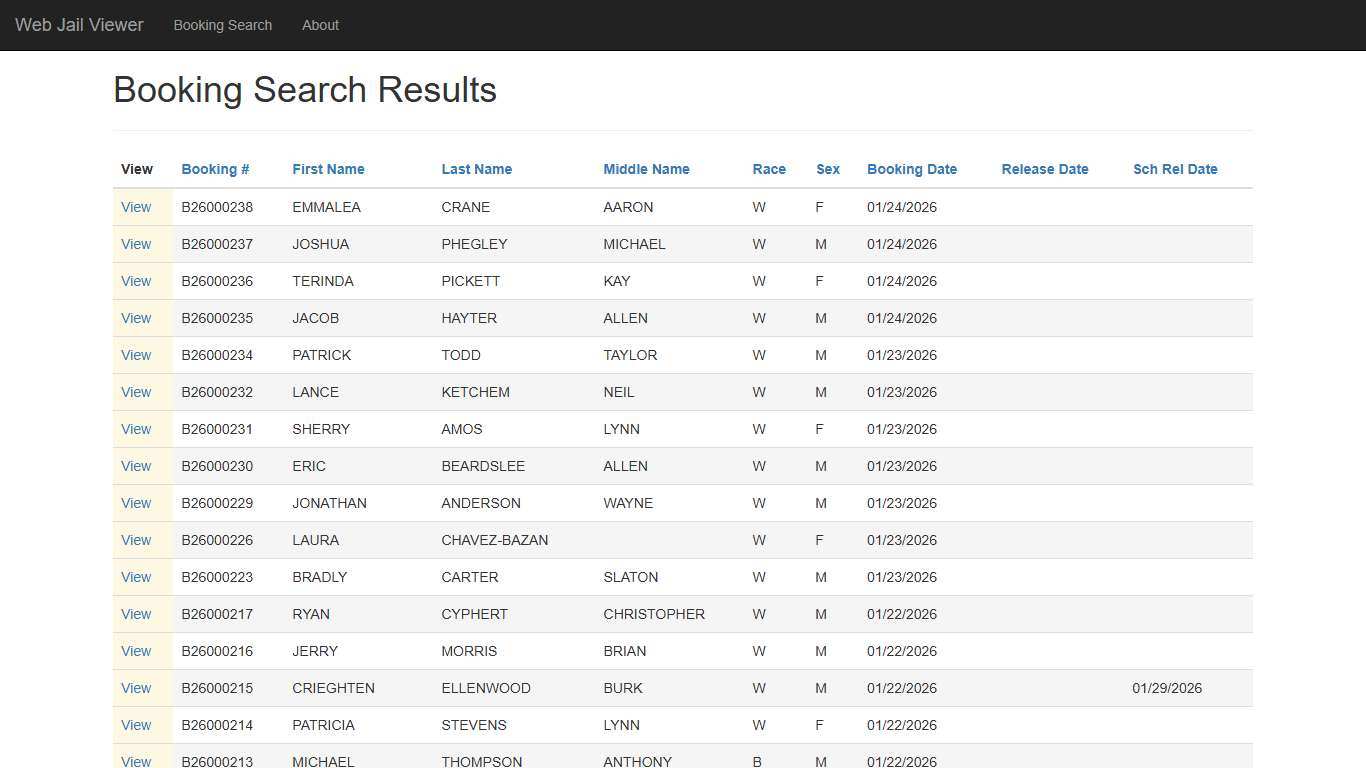Sort results by Middle Name

pyautogui.click(x=646, y=169)
